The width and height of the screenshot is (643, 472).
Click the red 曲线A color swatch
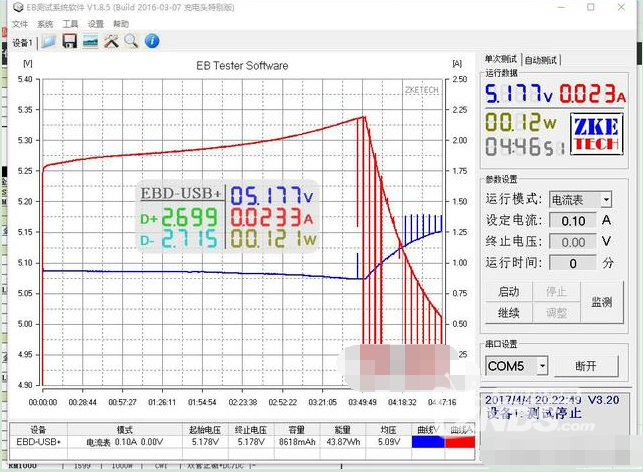[460, 442]
